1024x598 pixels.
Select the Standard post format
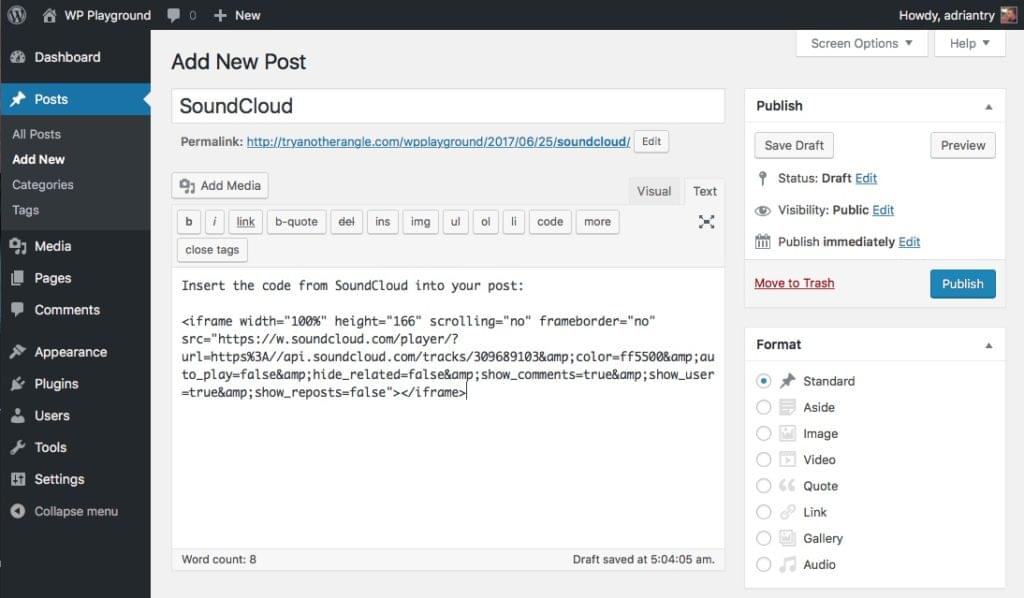[763, 381]
